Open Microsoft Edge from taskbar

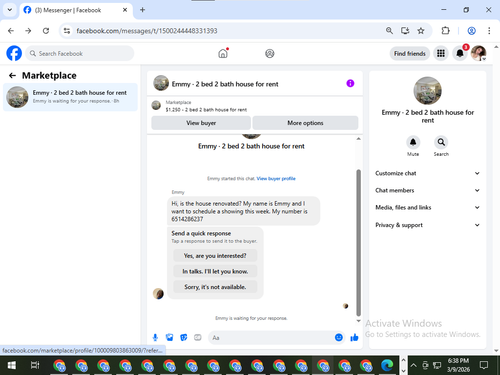click(x=387, y=365)
